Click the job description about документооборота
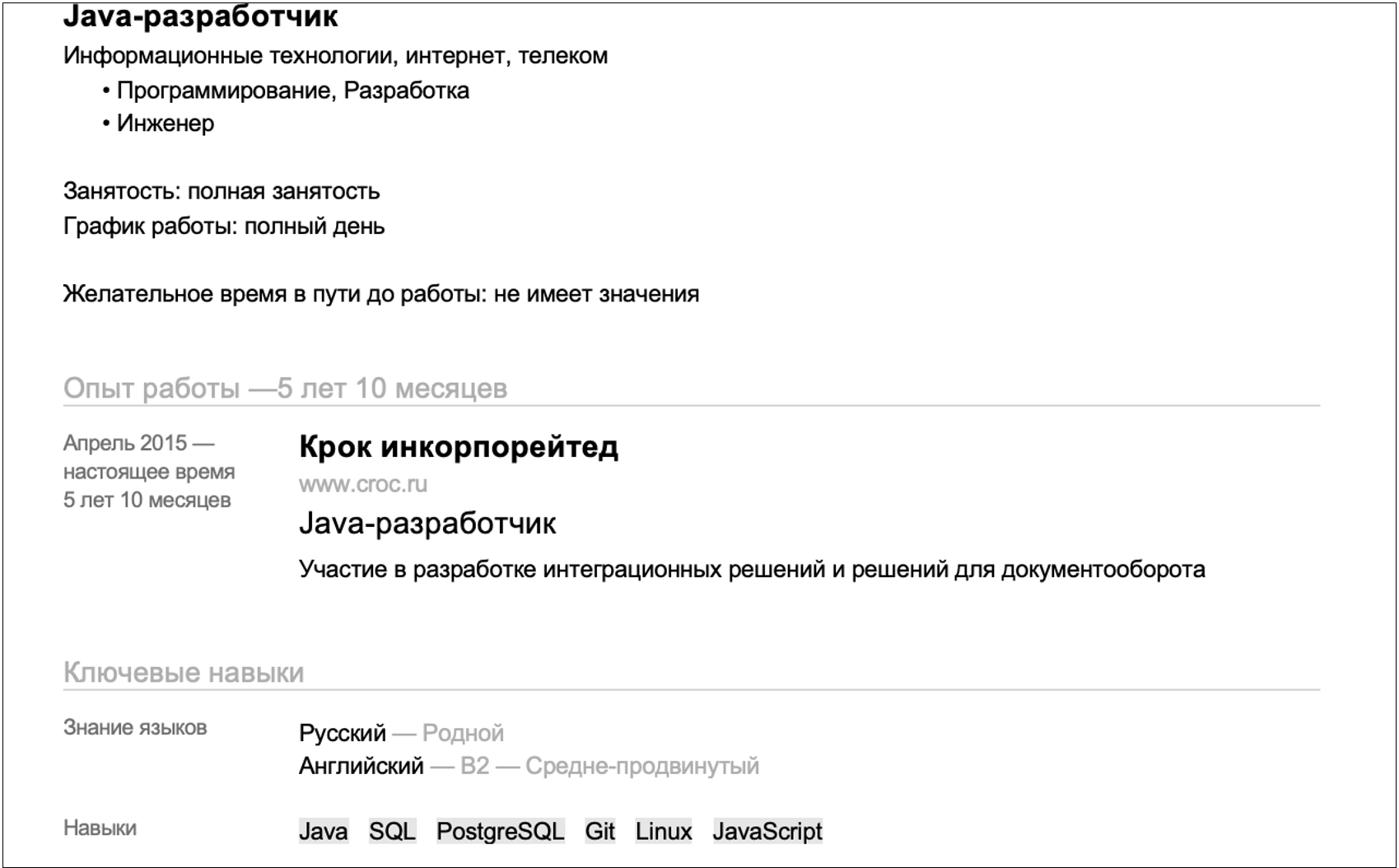The height and width of the screenshot is (868, 1399). pos(751,569)
